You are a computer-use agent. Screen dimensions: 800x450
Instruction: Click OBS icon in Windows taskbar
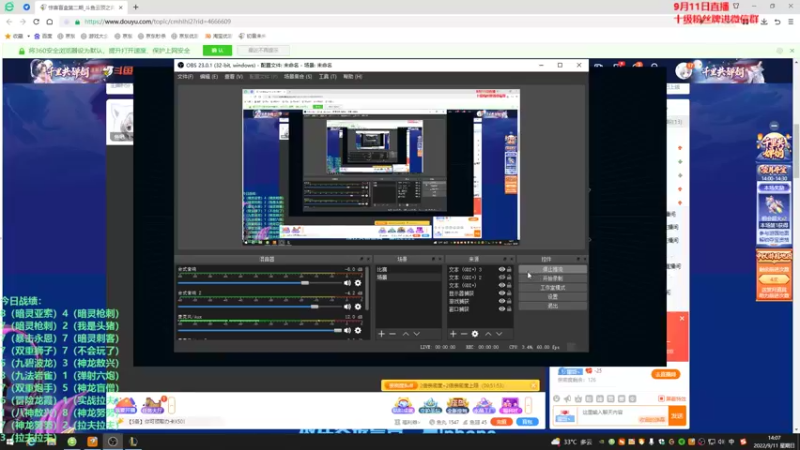coord(113,441)
